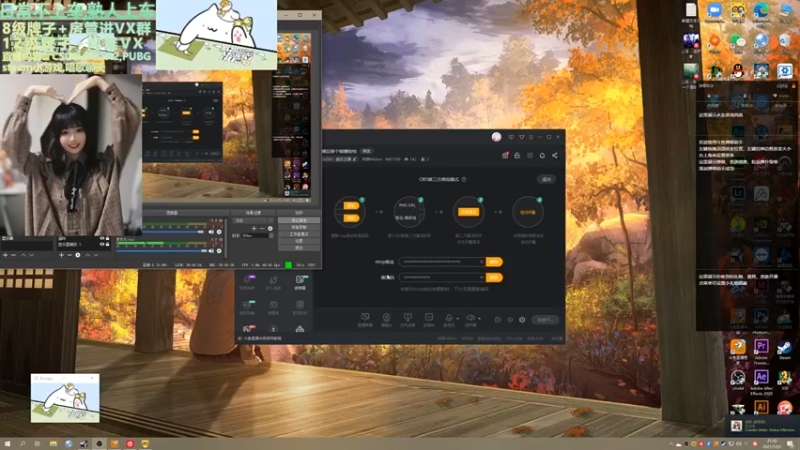Open the notification center in the taskbar

790,444
